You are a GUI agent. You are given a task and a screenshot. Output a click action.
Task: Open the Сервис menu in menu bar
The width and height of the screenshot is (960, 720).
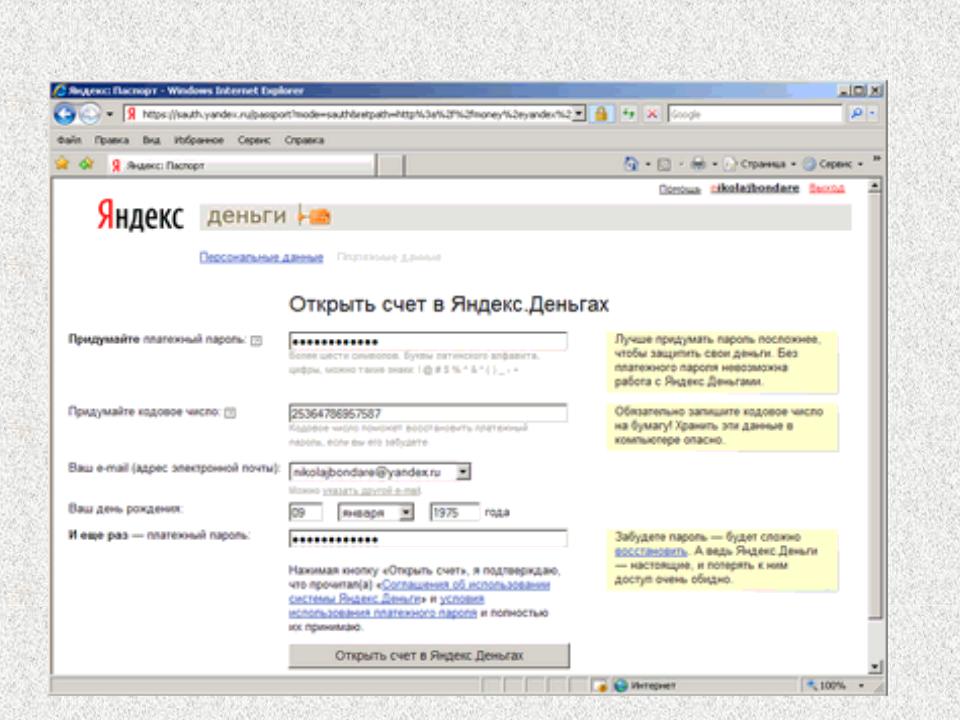tap(253, 140)
